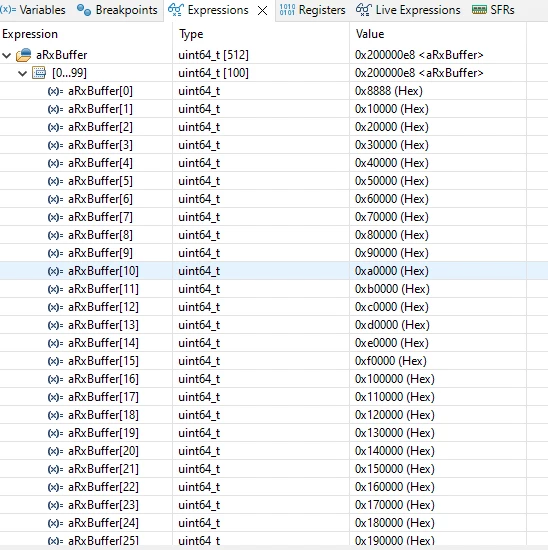Select the aRxBuffer[13] row

pyautogui.click(x=274, y=325)
